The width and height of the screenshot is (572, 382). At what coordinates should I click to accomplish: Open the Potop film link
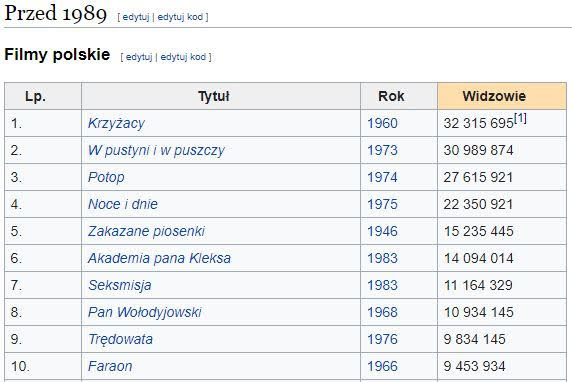[106, 178]
